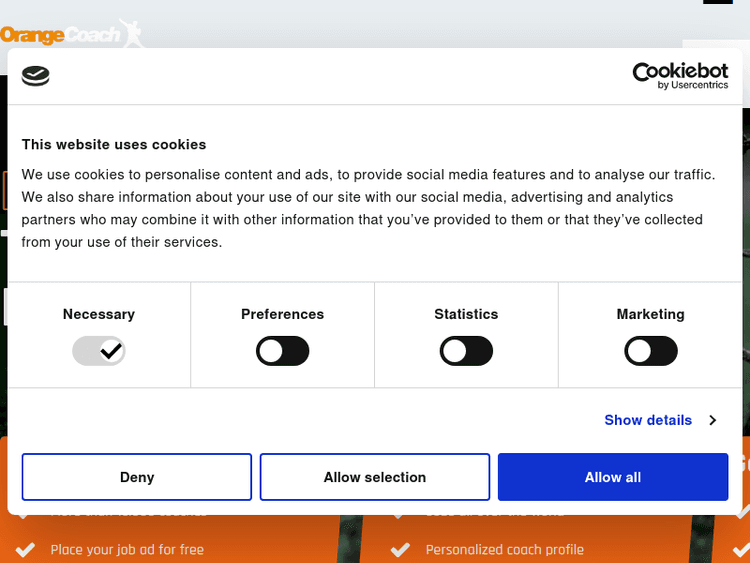This screenshot has width=750, height=563.
Task: Click the 'This website uses cookies' heading
Action: (x=114, y=144)
